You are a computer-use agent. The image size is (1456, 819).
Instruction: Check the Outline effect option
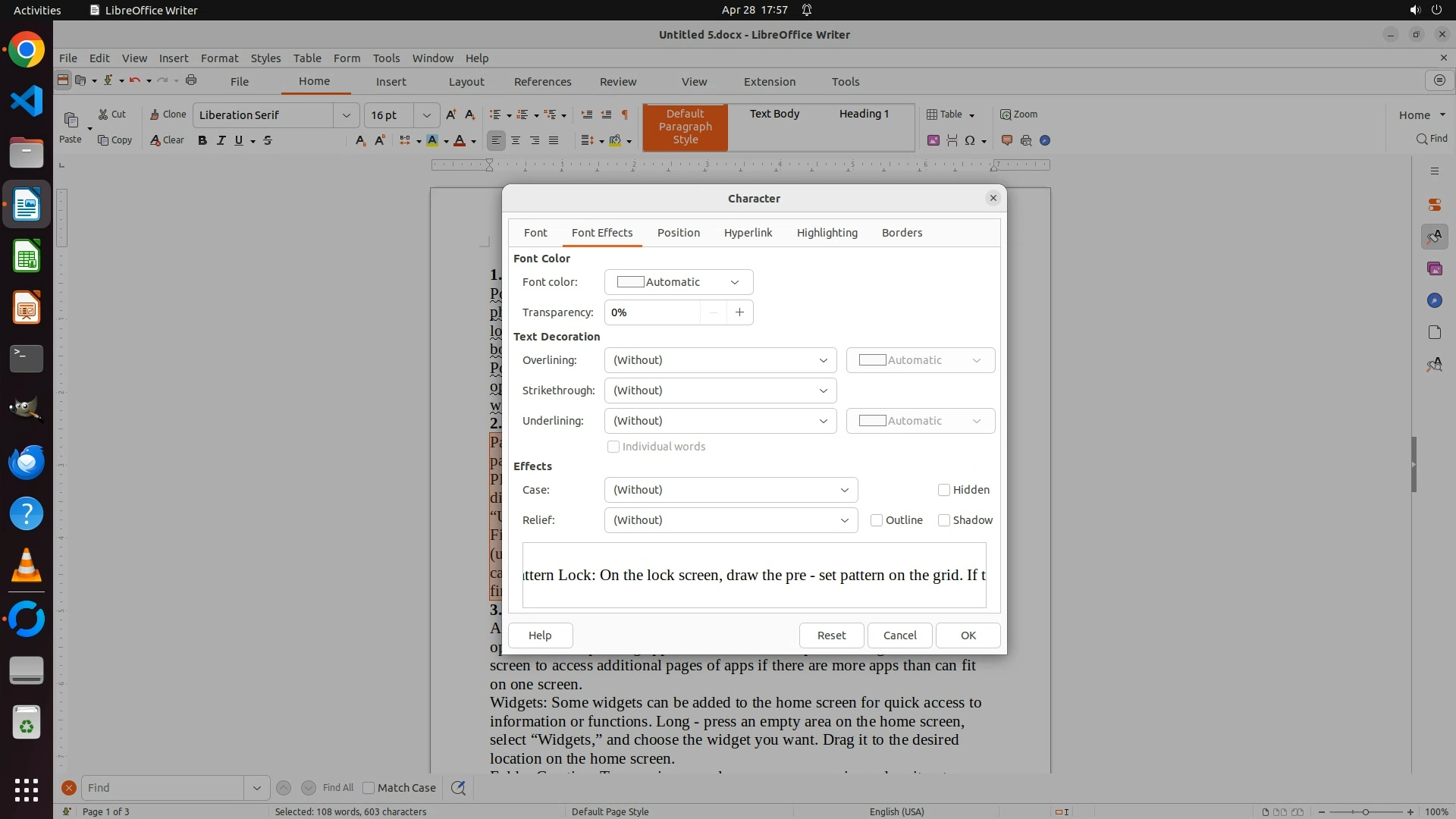click(877, 520)
